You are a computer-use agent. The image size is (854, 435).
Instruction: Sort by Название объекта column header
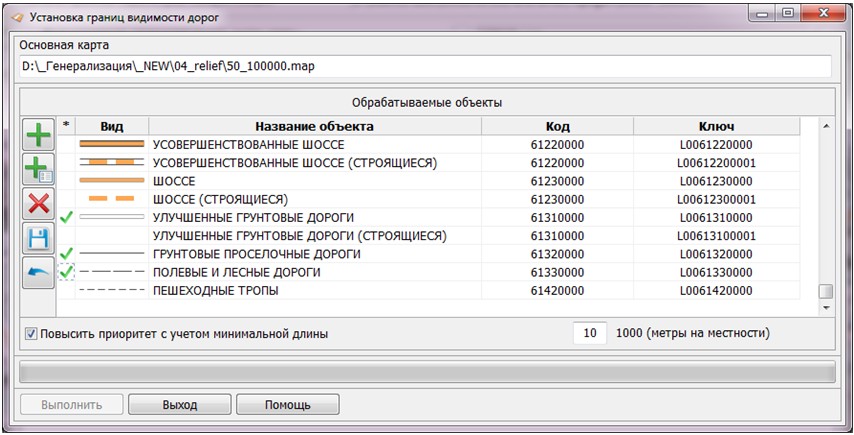tap(314, 126)
